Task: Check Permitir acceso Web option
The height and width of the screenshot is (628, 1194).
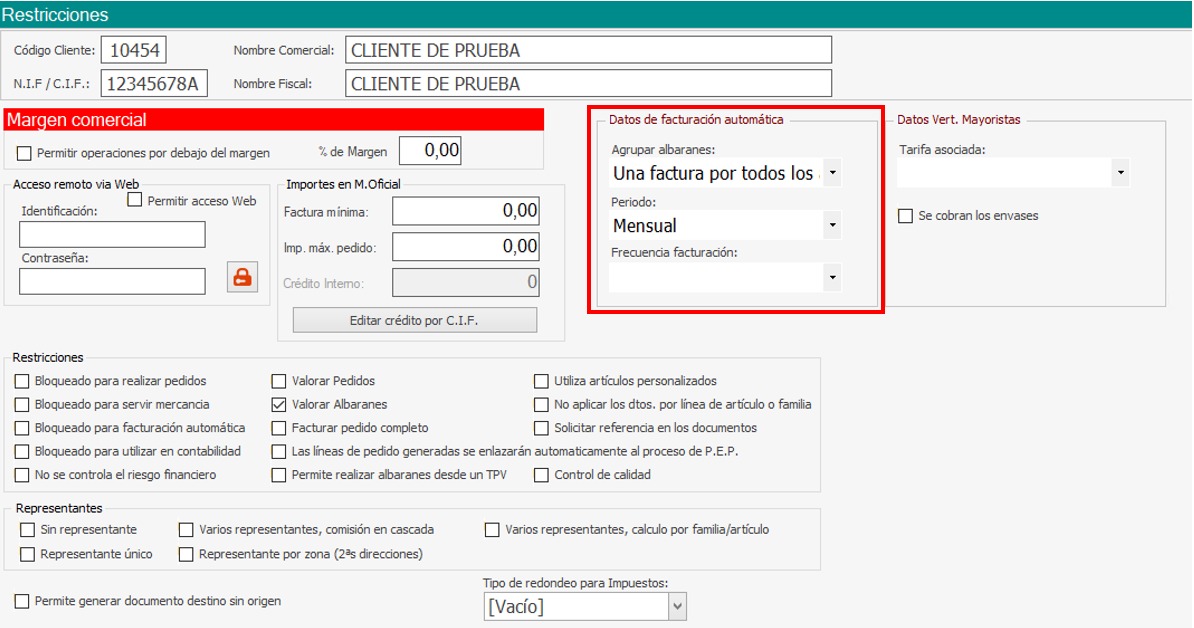Action: pyautogui.click(x=135, y=201)
